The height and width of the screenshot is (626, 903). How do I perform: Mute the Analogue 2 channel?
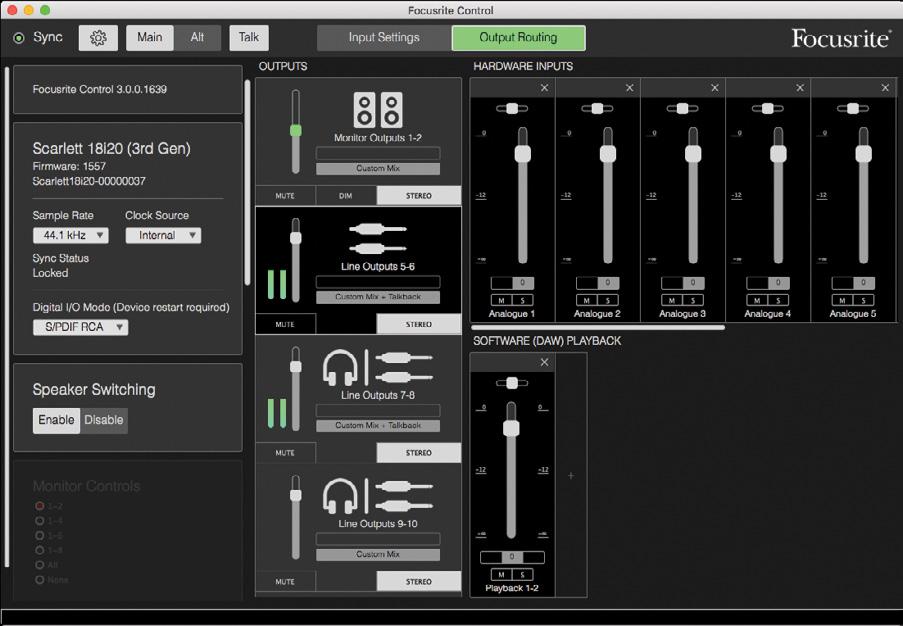click(x=587, y=300)
